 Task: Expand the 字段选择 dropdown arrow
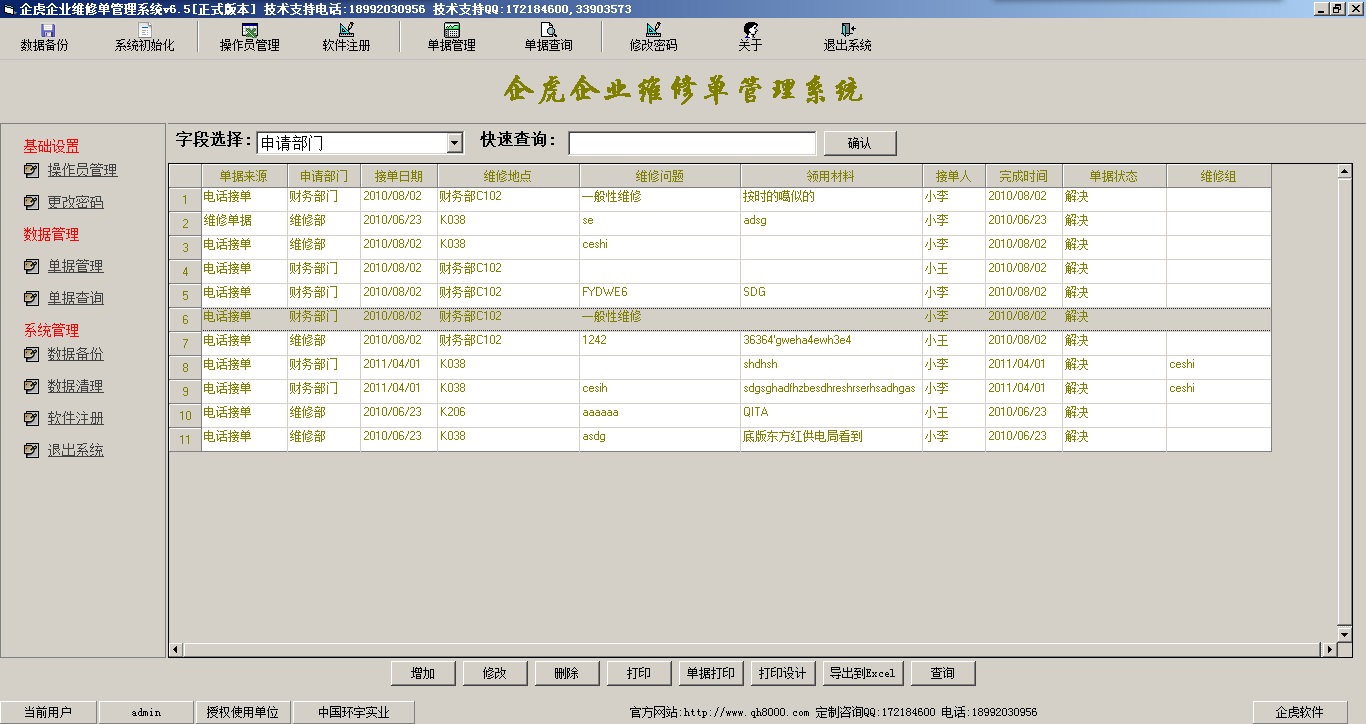[x=454, y=143]
